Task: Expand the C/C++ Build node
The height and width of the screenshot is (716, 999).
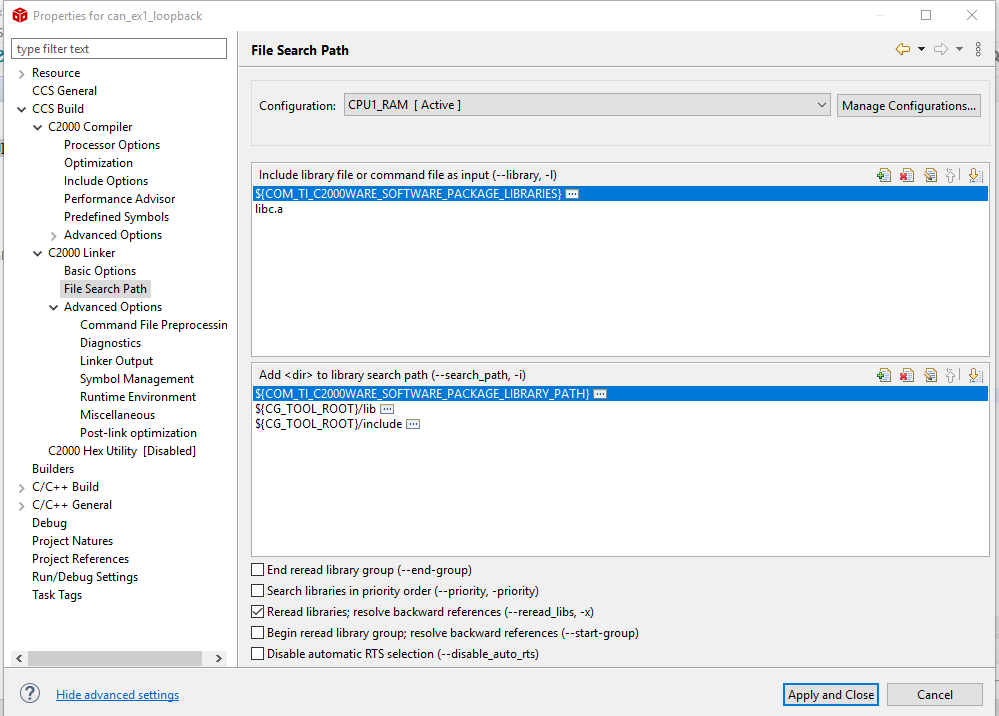Action: (x=22, y=488)
